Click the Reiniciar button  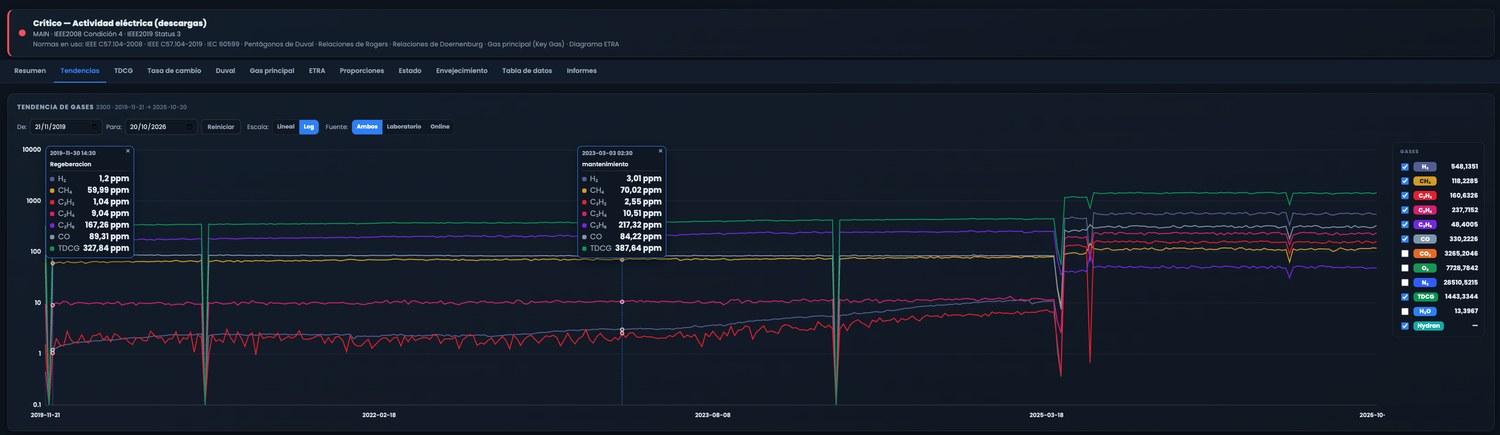pyautogui.click(x=221, y=127)
